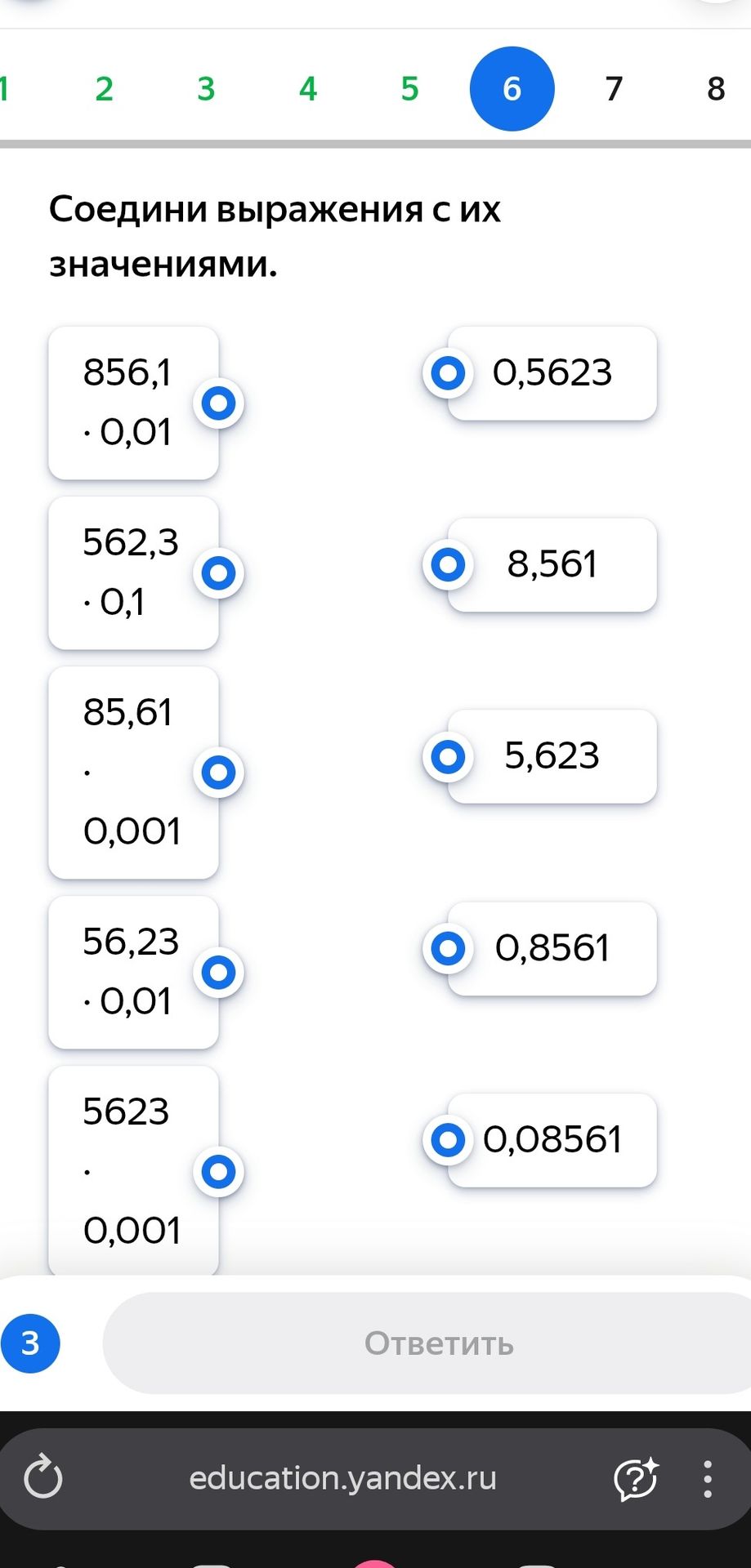The width and height of the screenshot is (751, 1568).
Task: Select the connector dot beside 0,5623
Action: (x=448, y=374)
